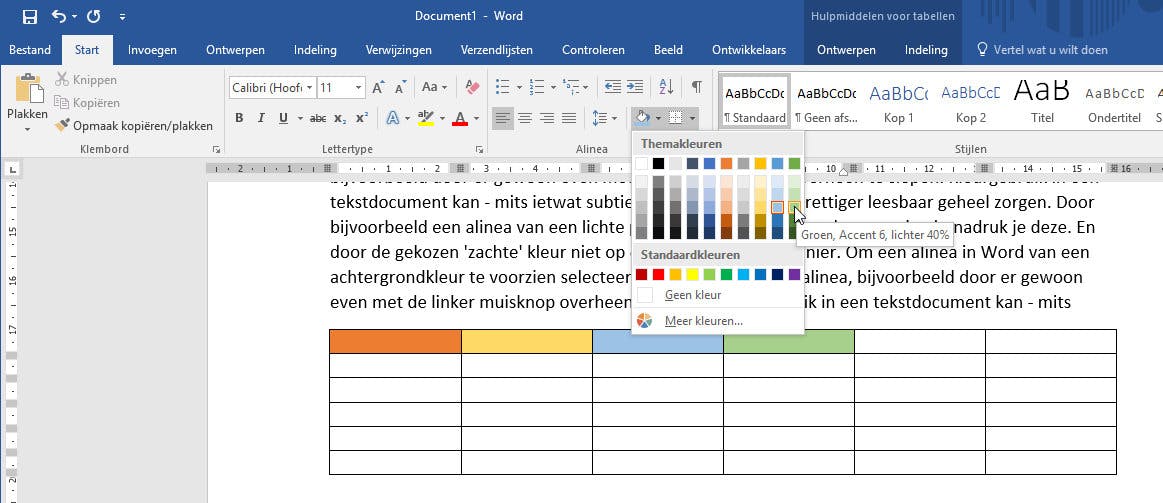
Task: Click the text highlight color marker icon
Action: (425, 118)
